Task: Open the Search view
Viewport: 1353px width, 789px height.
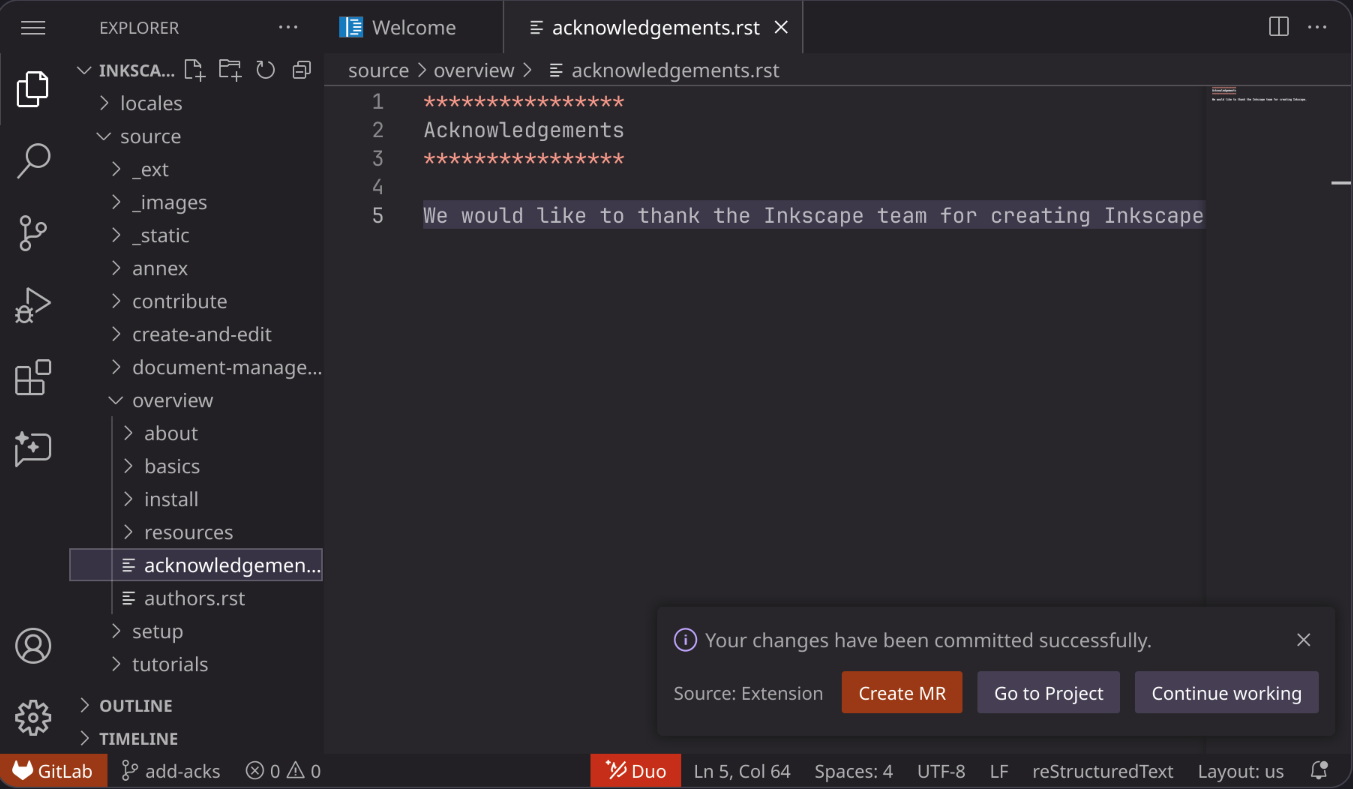Action: [x=33, y=161]
